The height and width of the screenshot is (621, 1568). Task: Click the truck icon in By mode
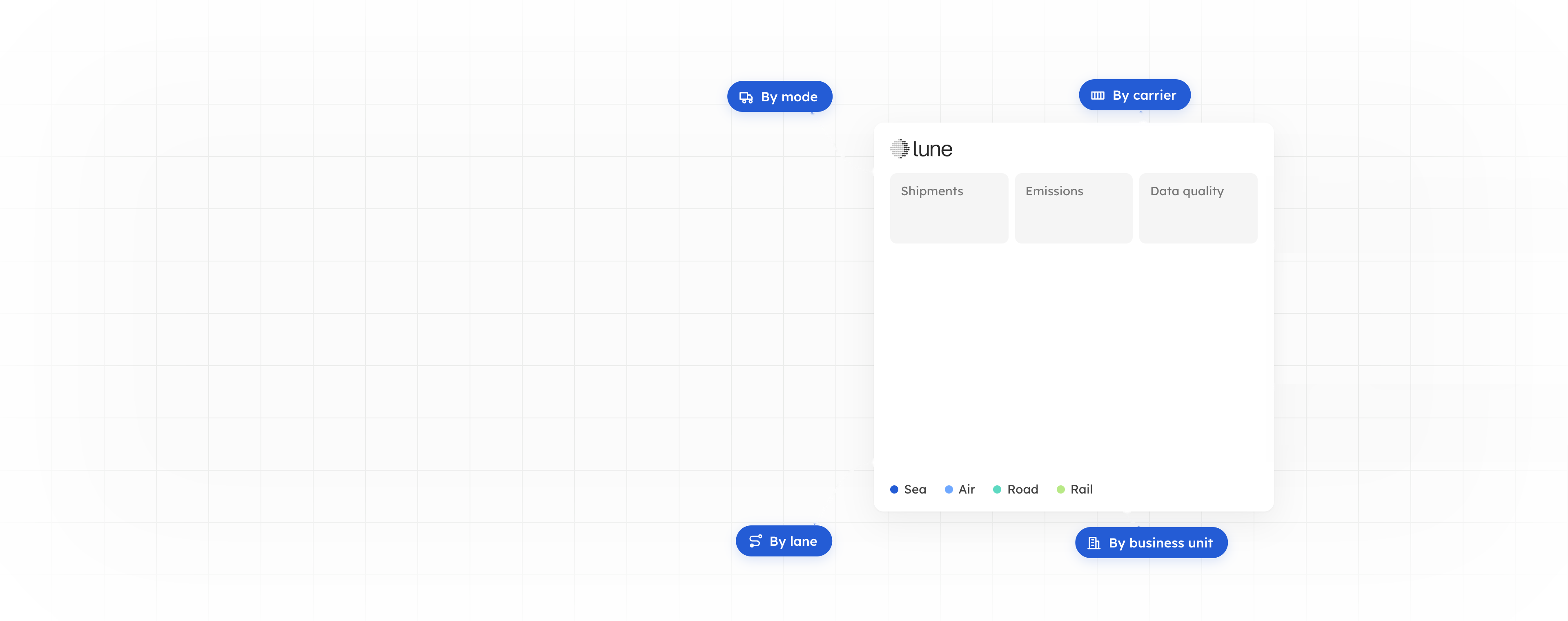(746, 97)
